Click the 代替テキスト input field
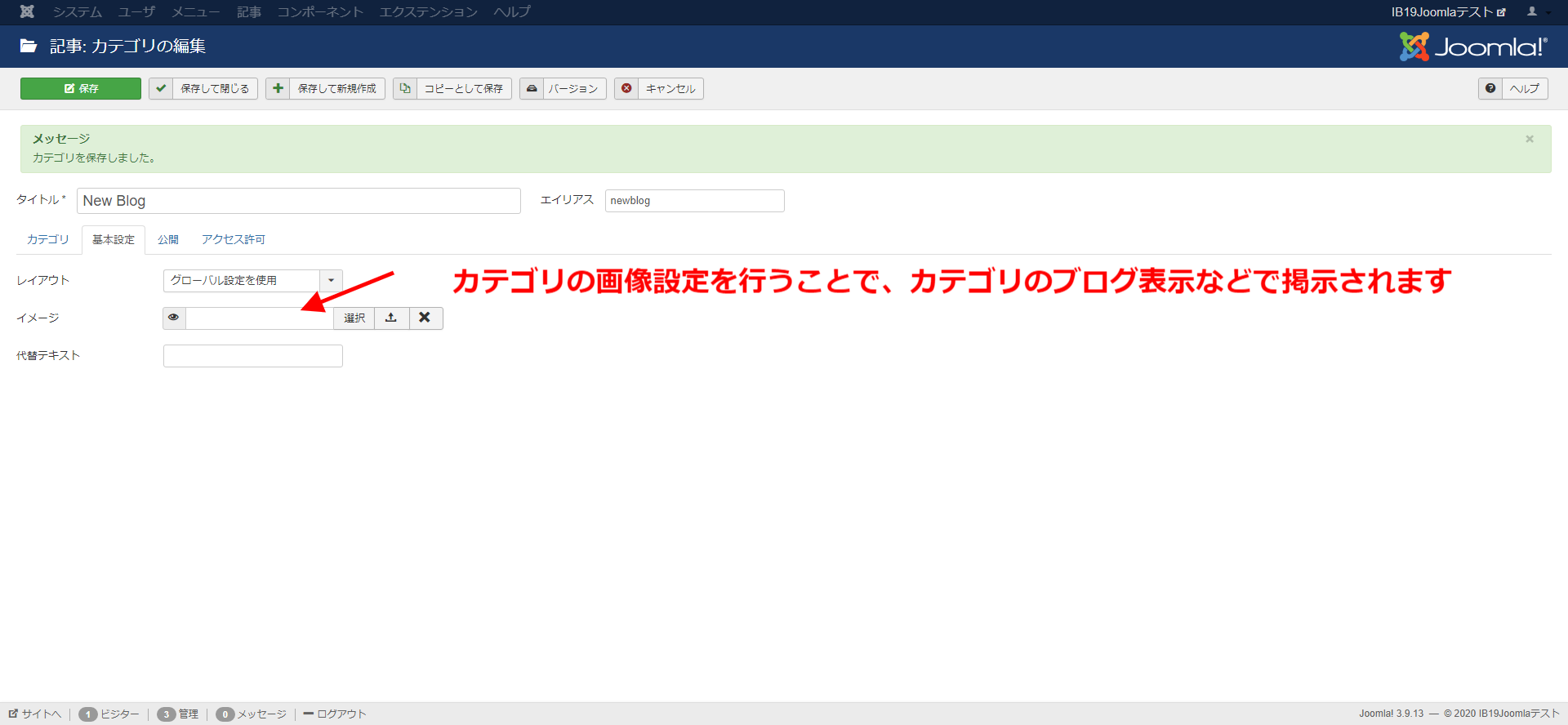Viewport: 1568px width, 725px height. click(x=253, y=356)
